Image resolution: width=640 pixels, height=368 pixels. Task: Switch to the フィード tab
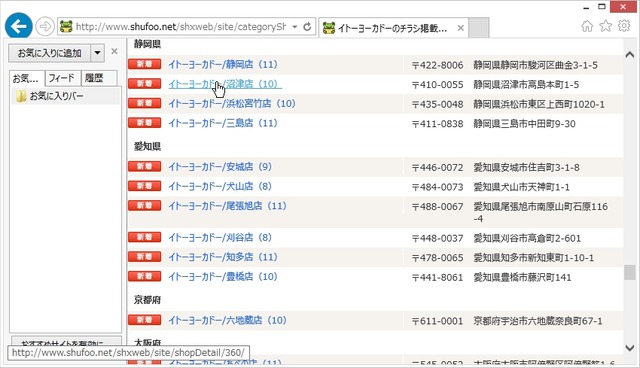coord(62,78)
